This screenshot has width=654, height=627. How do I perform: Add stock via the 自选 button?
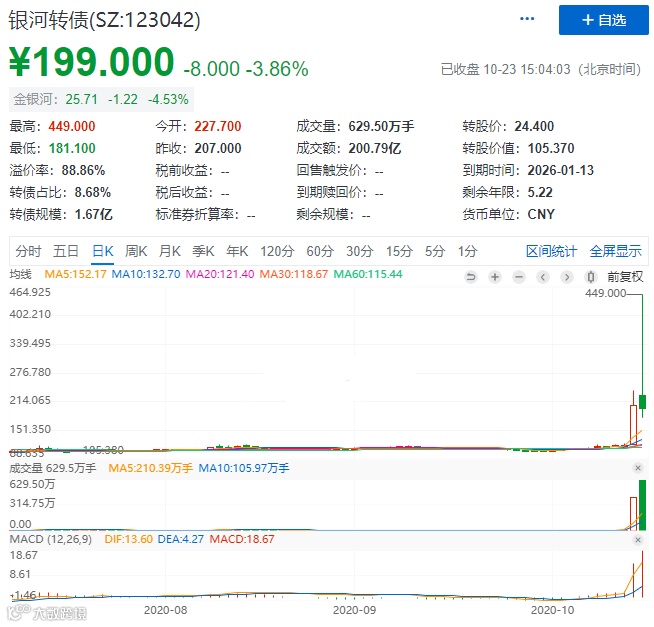coord(604,20)
